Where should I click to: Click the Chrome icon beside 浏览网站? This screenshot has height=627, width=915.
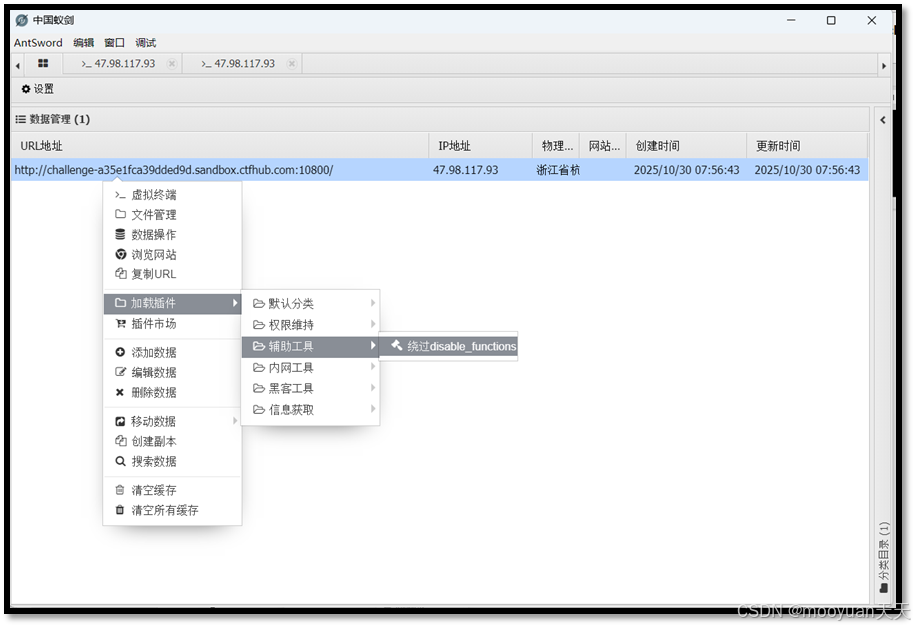pos(120,254)
